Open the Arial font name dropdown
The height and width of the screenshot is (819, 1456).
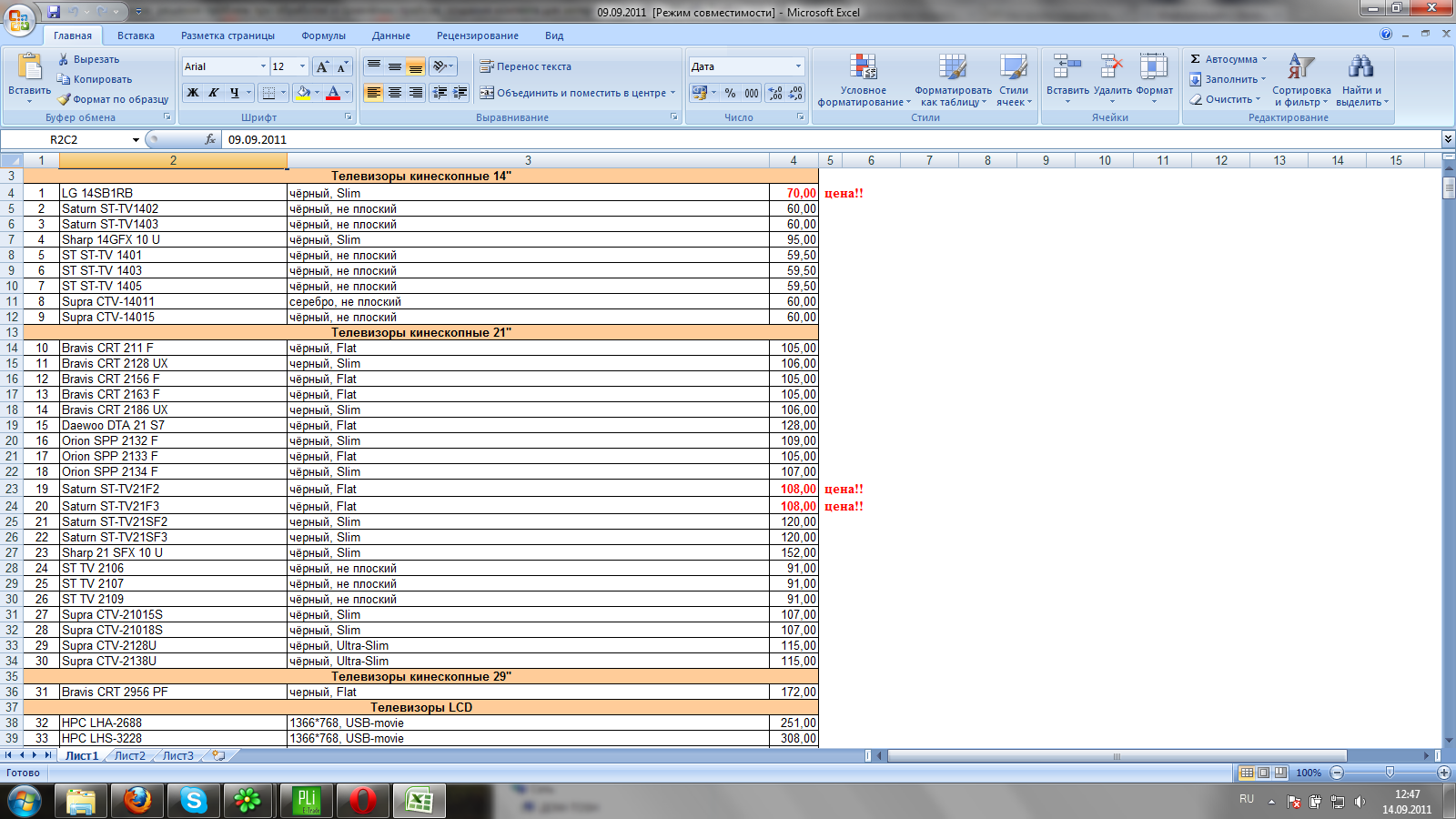click(x=263, y=66)
